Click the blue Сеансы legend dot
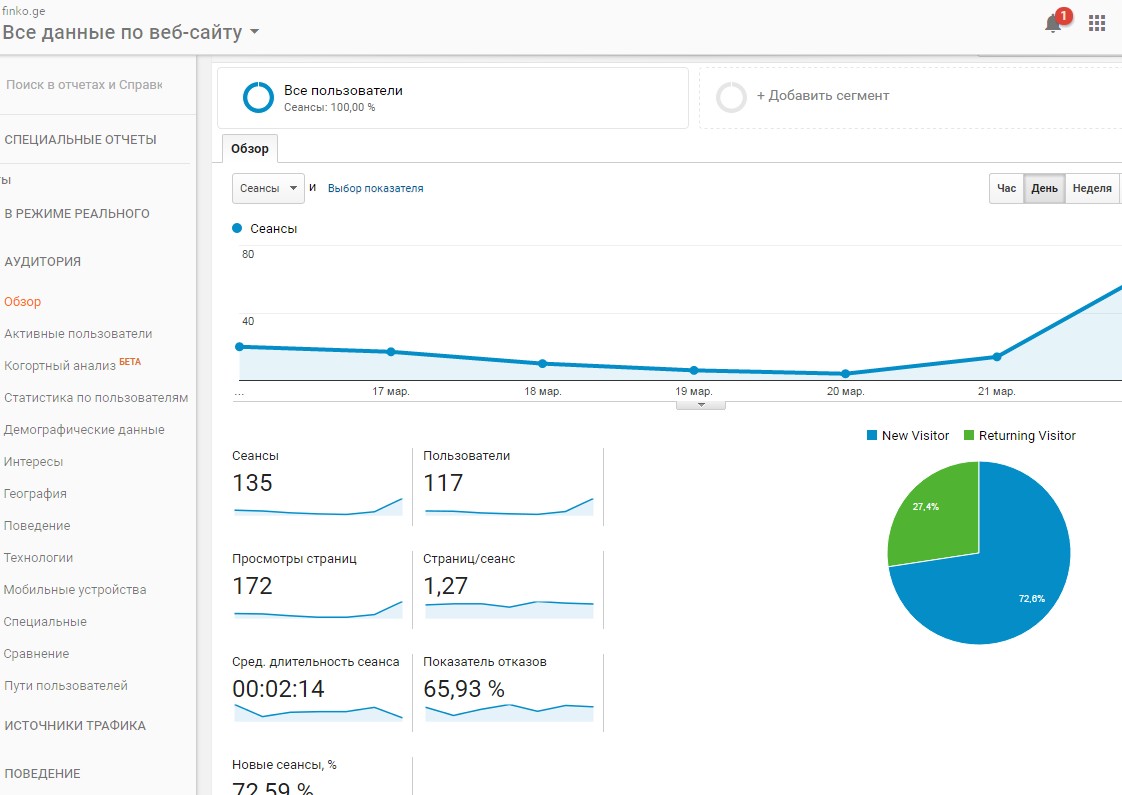The height and width of the screenshot is (795, 1122). (x=237, y=228)
